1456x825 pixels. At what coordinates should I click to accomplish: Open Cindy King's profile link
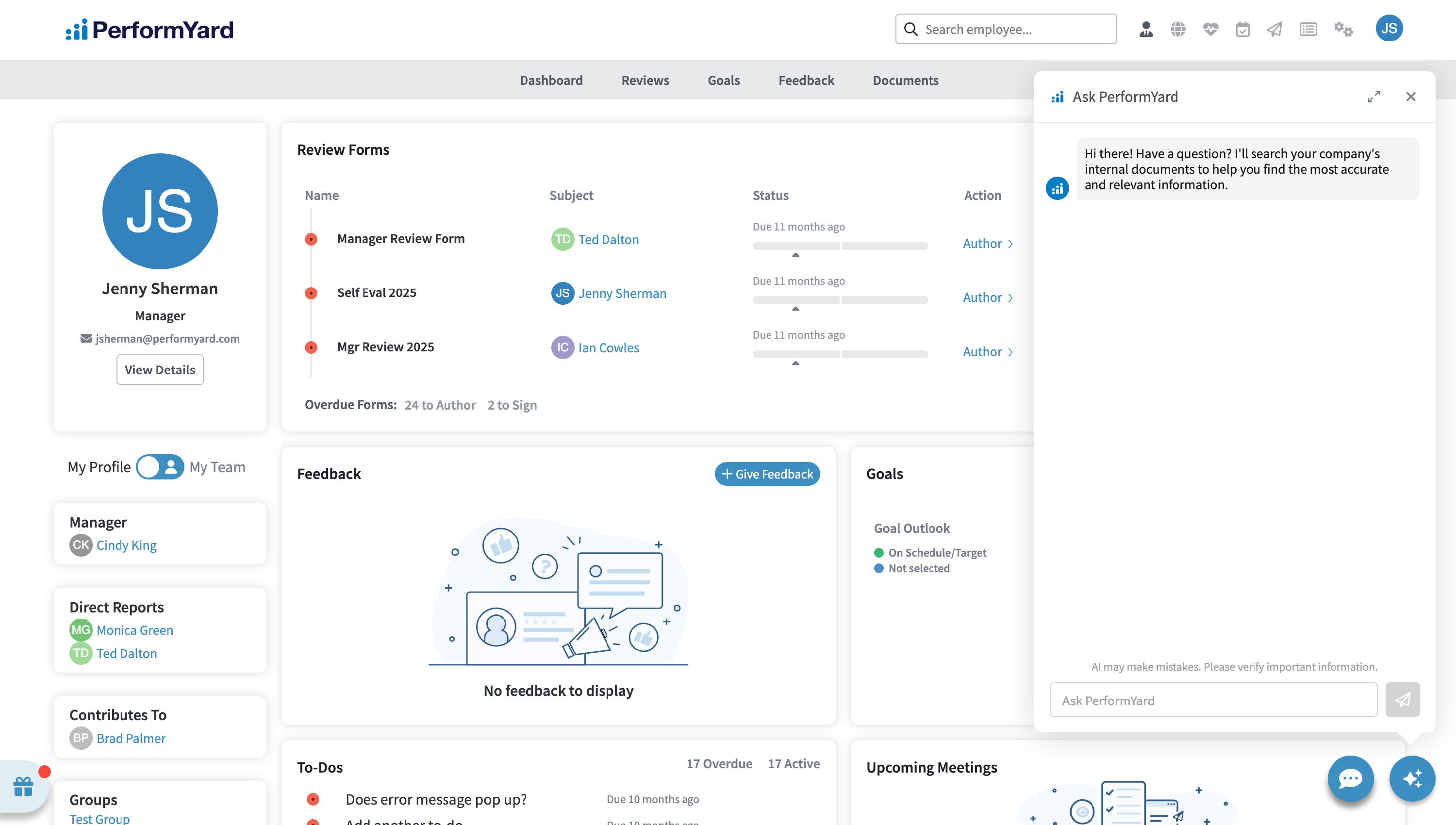(x=126, y=545)
